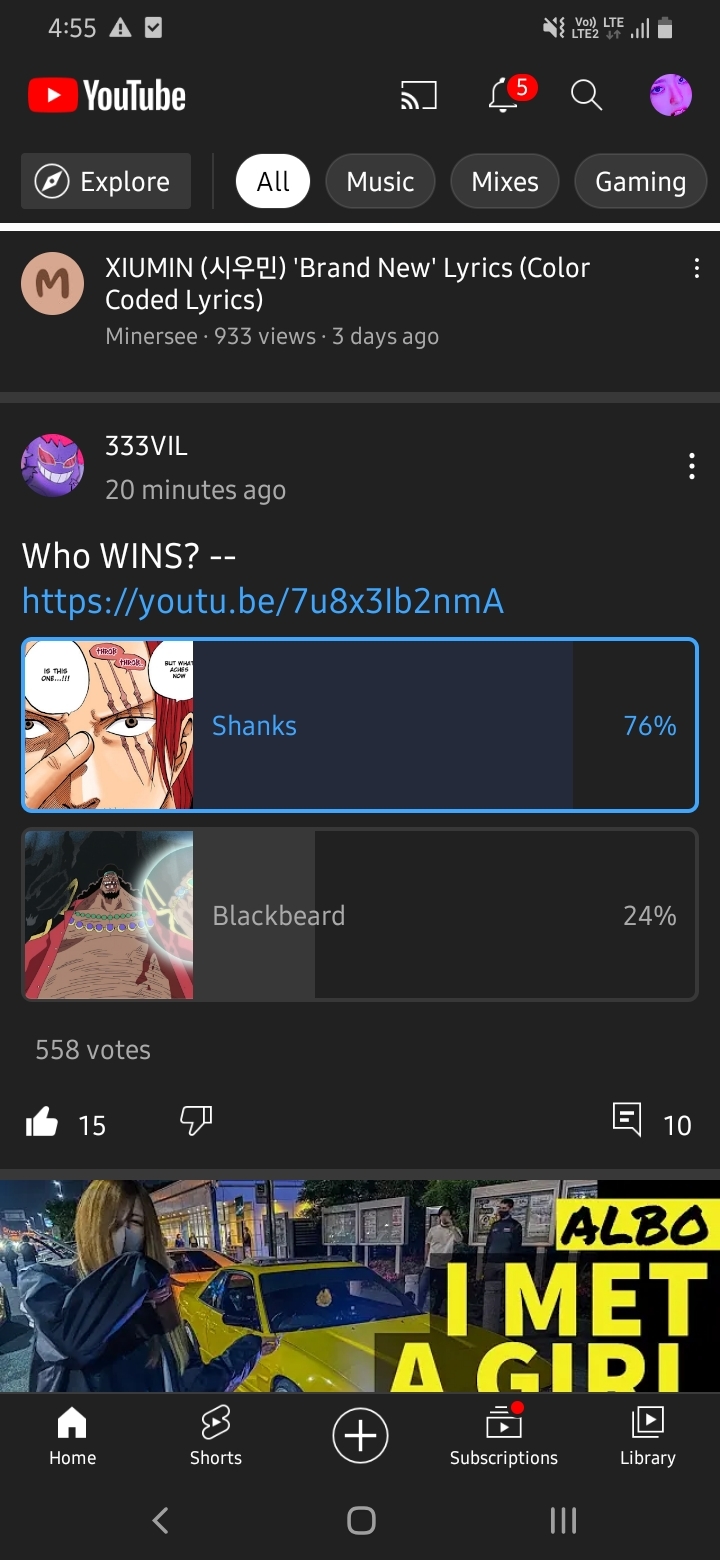The width and height of the screenshot is (720, 1560).
Task: Vote for Blackbeard in the poll
Action: pos(360,914)
